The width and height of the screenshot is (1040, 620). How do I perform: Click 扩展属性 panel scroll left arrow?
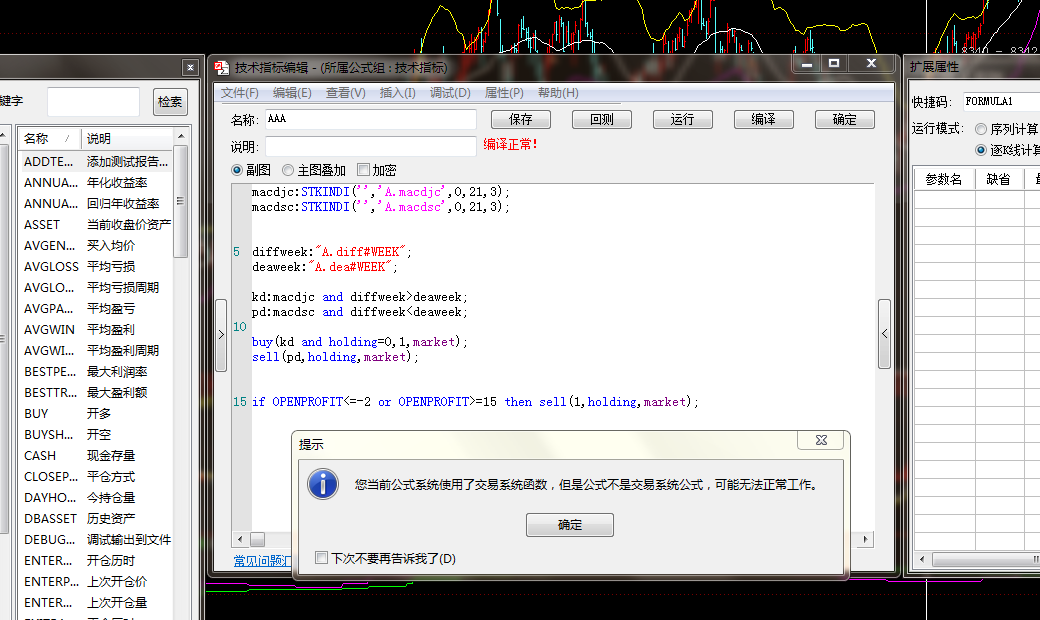922,560
